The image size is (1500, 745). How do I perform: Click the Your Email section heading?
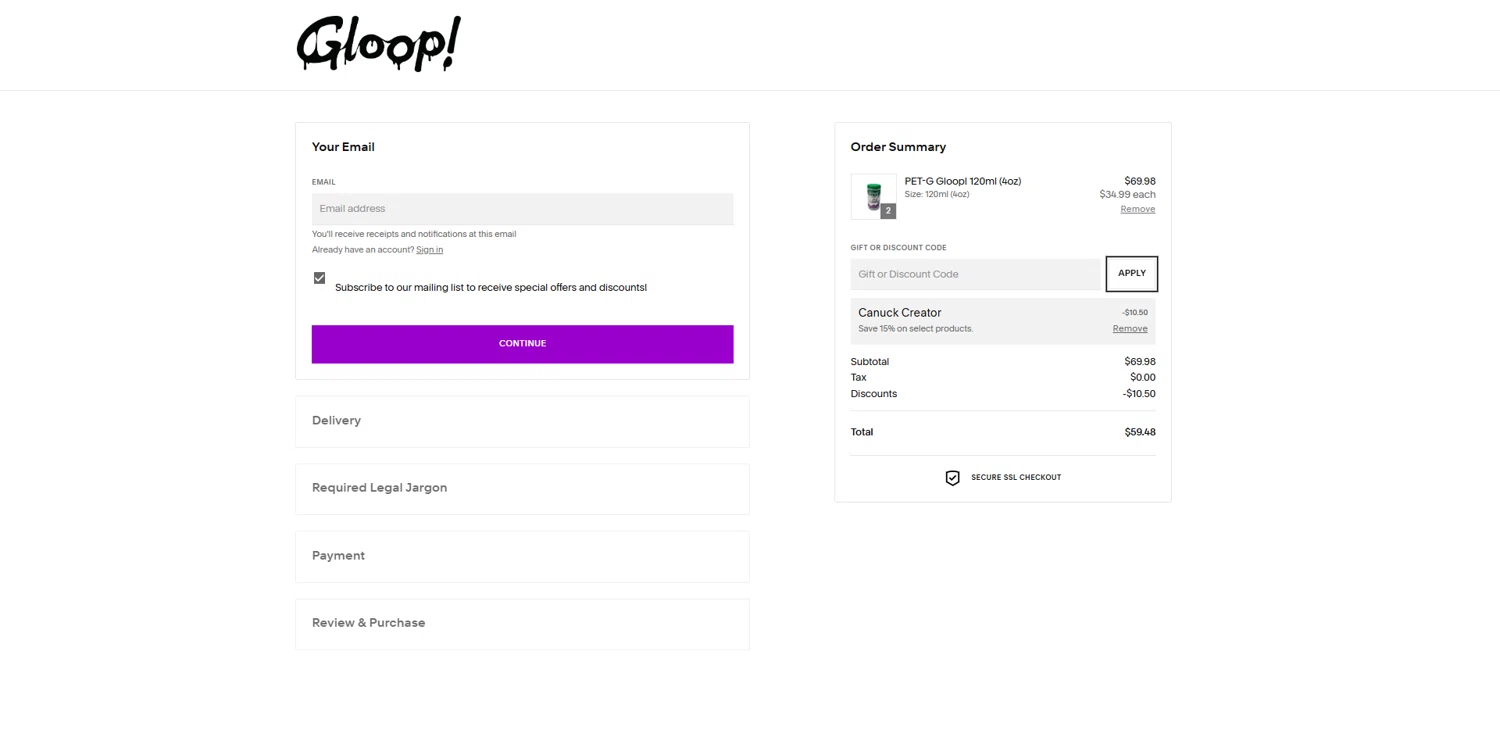pos(343,147)
